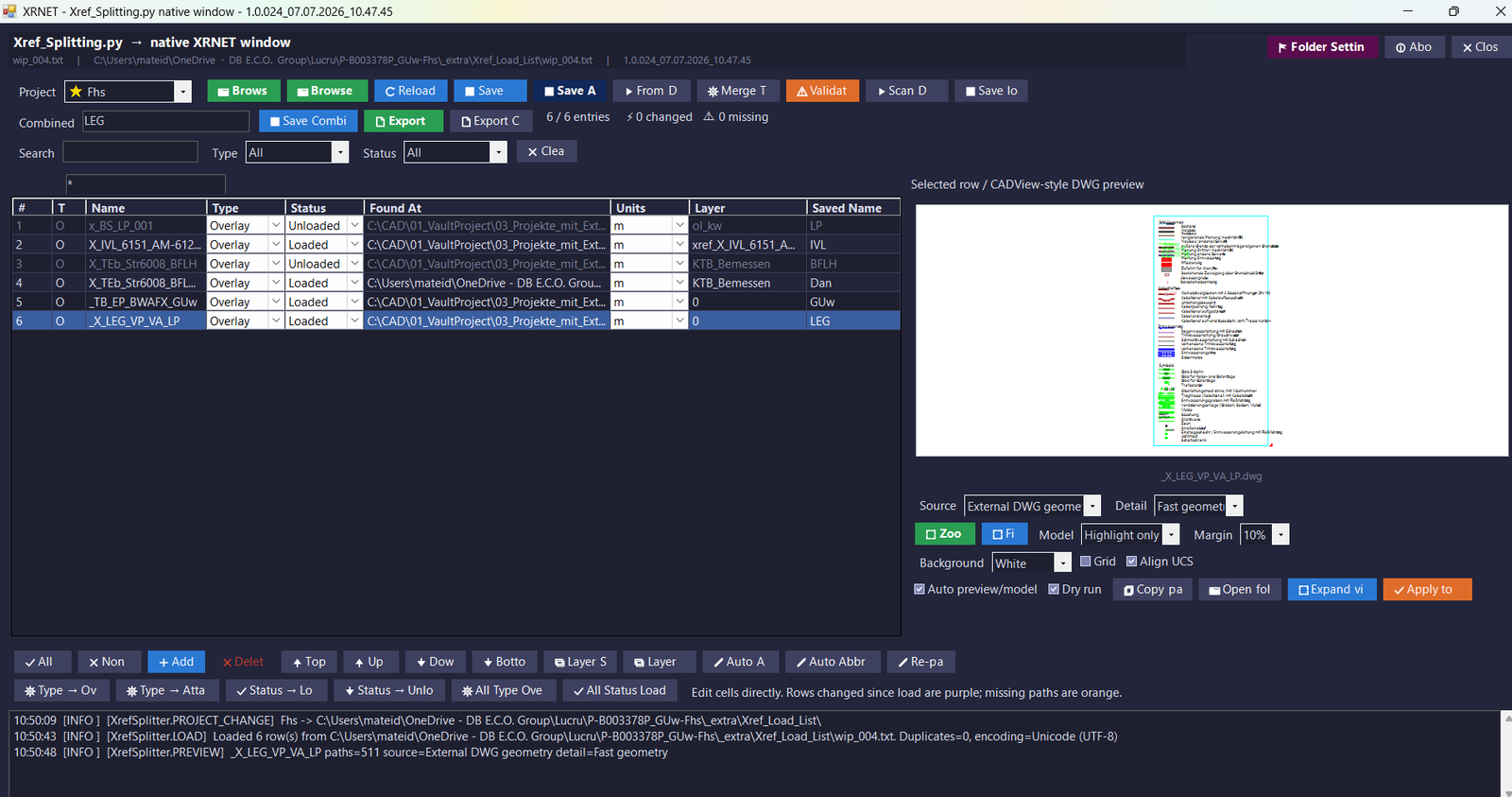Click the red Delet button
The width and height of the screenshot is (1512, 797).
pyautogui.click(x=243, y=662)
